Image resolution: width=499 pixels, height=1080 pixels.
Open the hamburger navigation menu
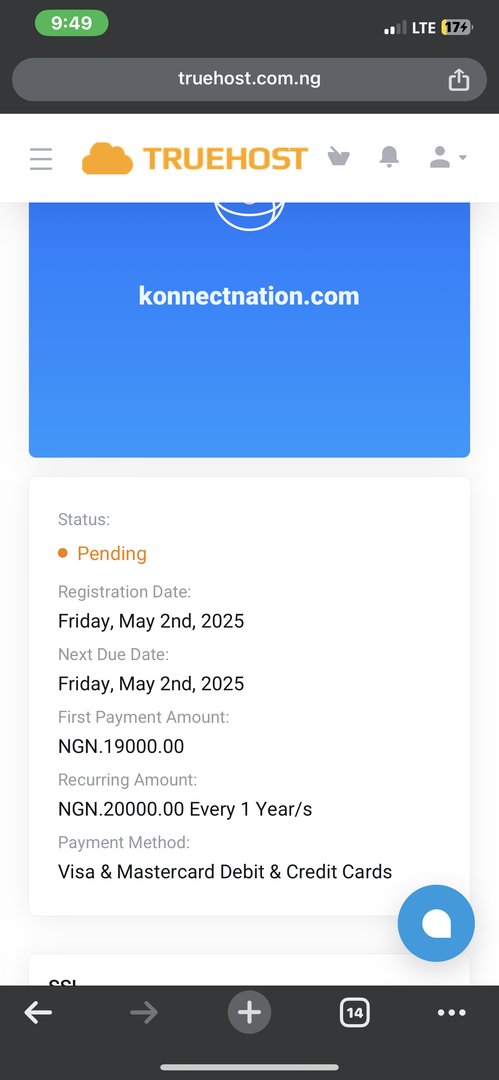(41, 158)
